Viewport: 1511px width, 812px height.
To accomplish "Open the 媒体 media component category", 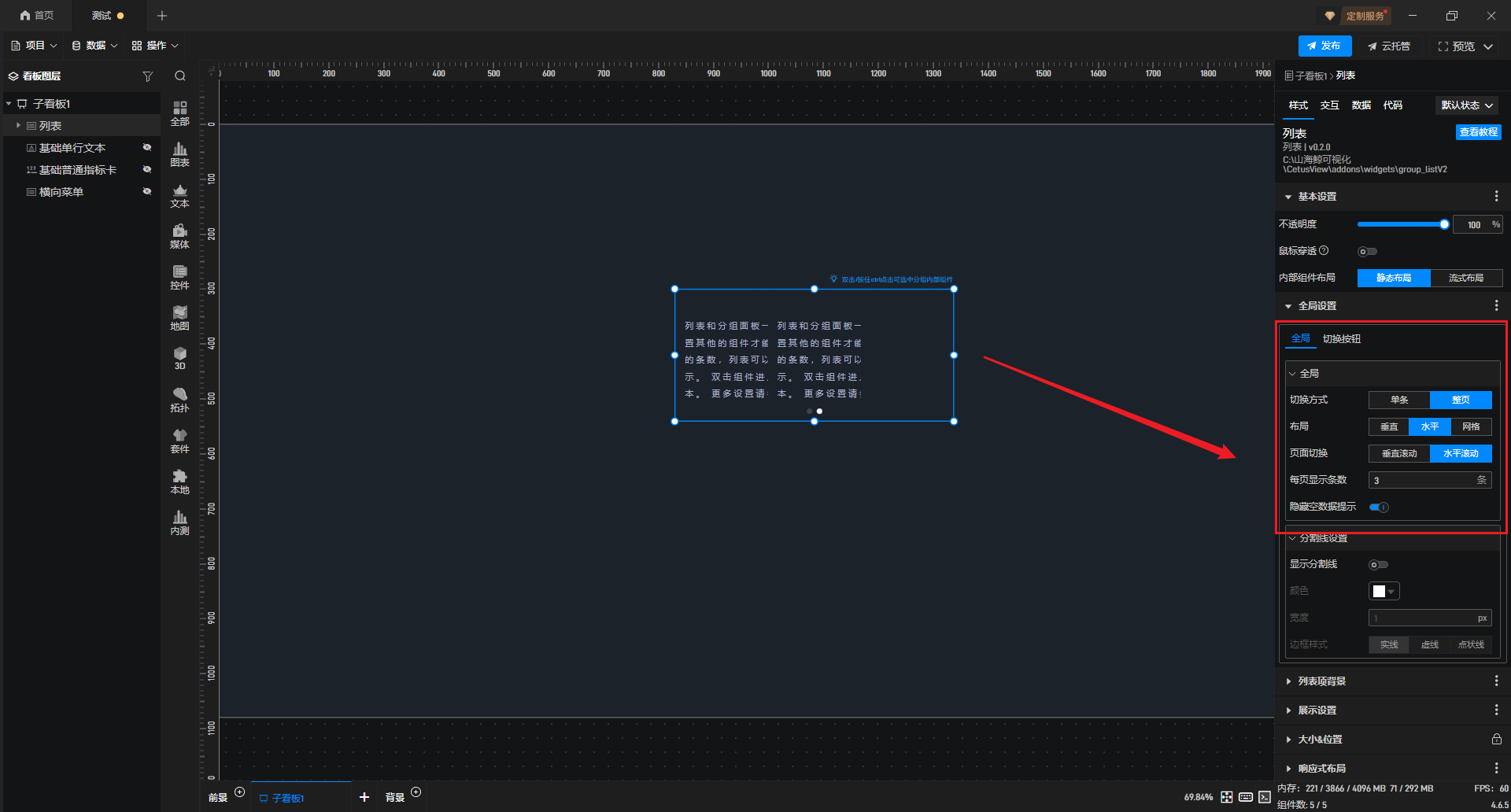I will [179, 236].
